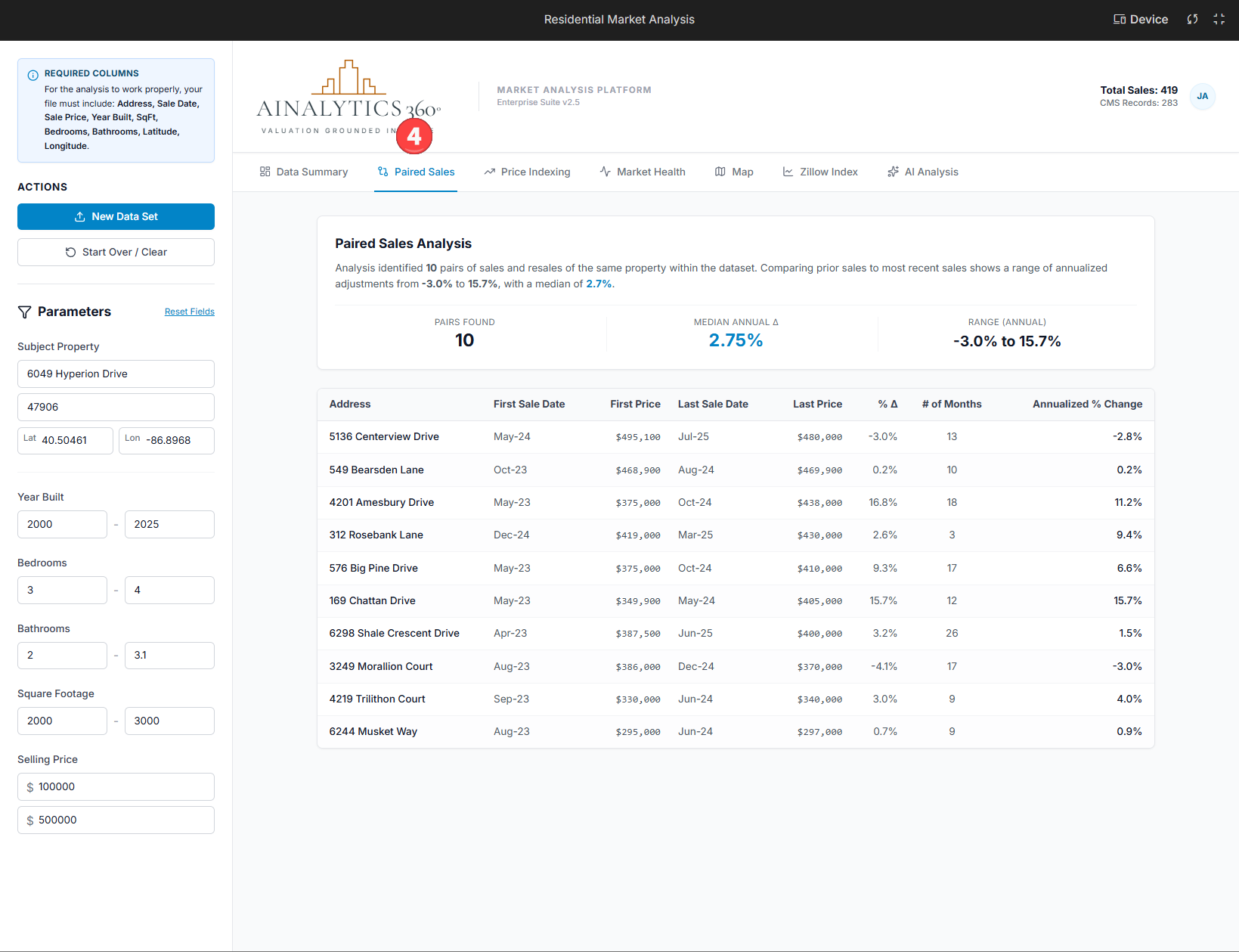Click the filter icon beside Parameters

click(x=25, y=312)
